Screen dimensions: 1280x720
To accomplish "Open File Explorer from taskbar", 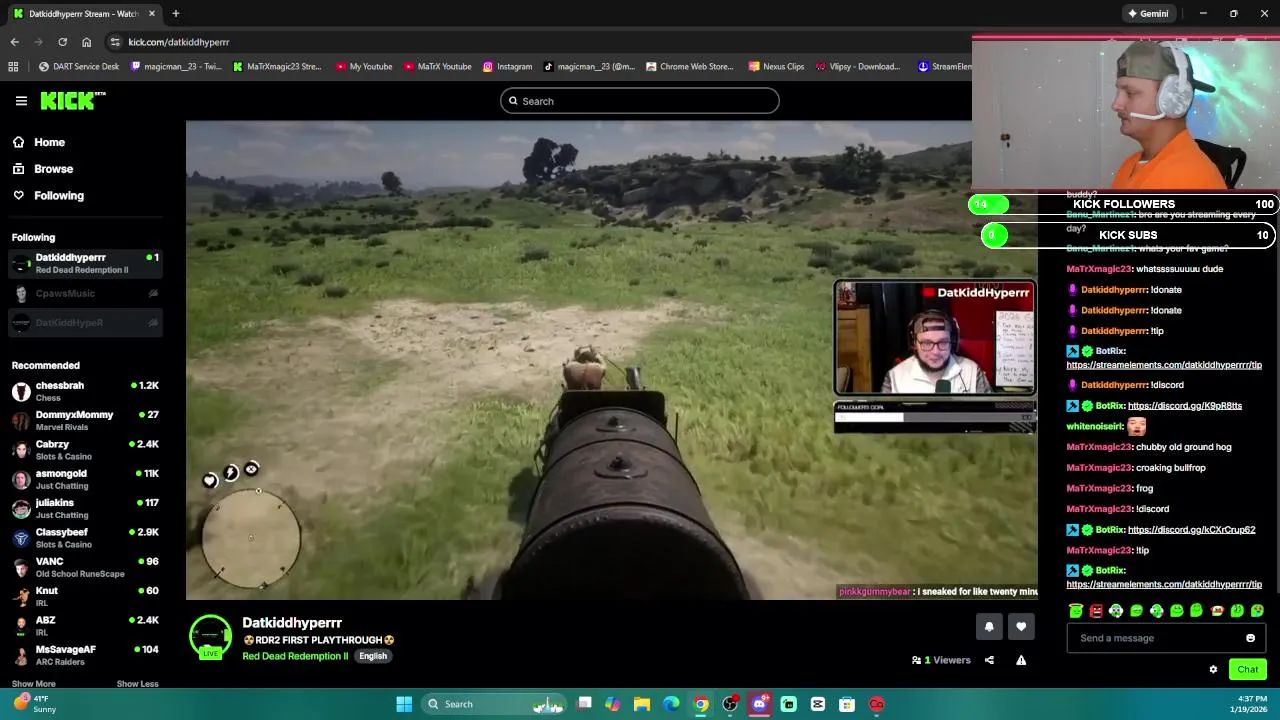I will point(642,704).
